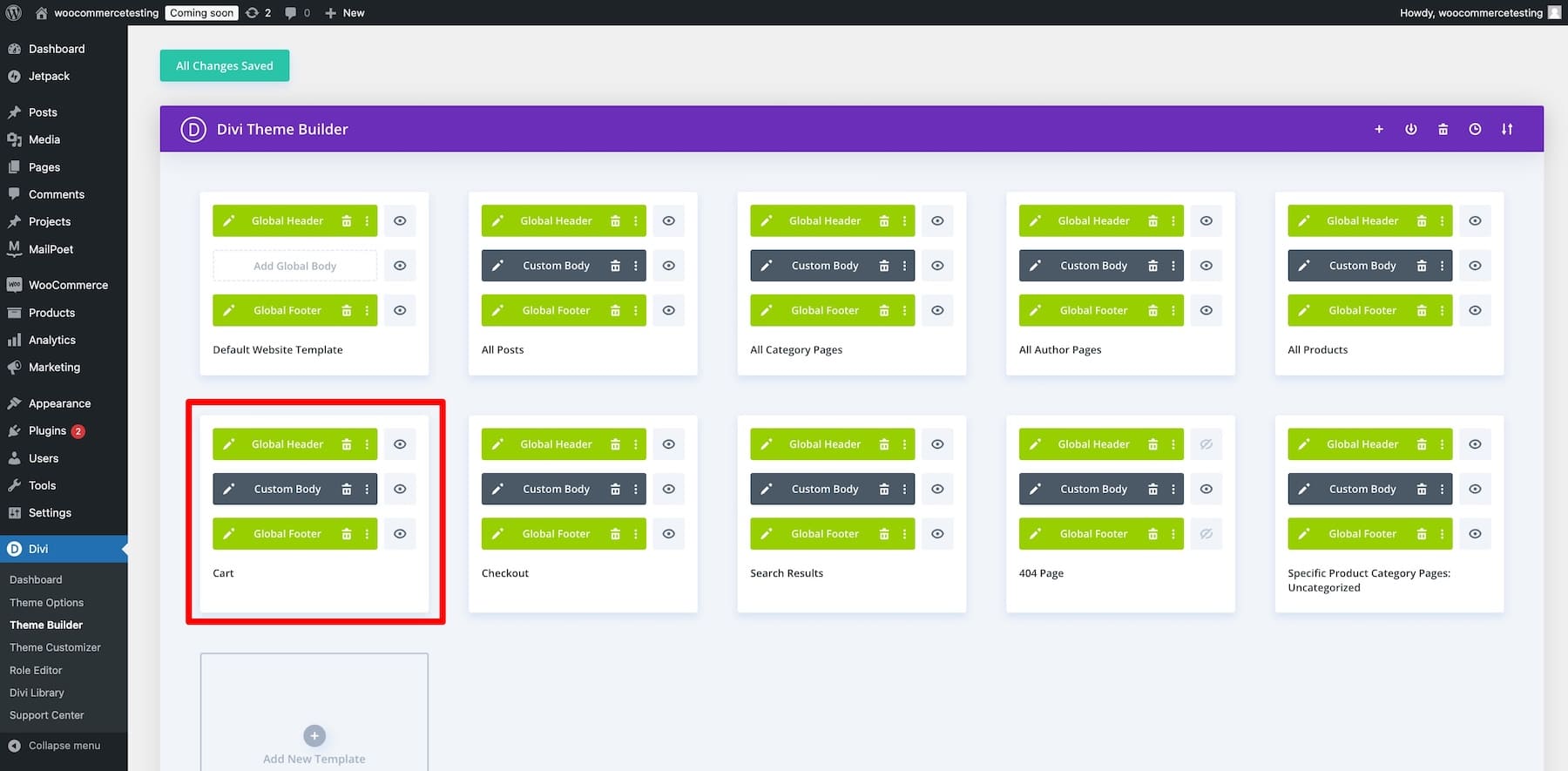Click Add Global Body in Default Website Template
The width and height of the screenshot is (1568, 771).
(x=295, y=266)
